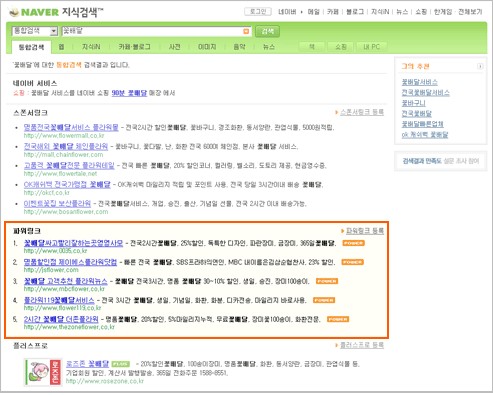Open power link 2 above jsflower.com
The height and width of the screenshot is (395, 493).
pyautogui.click(x=70, y=262)
